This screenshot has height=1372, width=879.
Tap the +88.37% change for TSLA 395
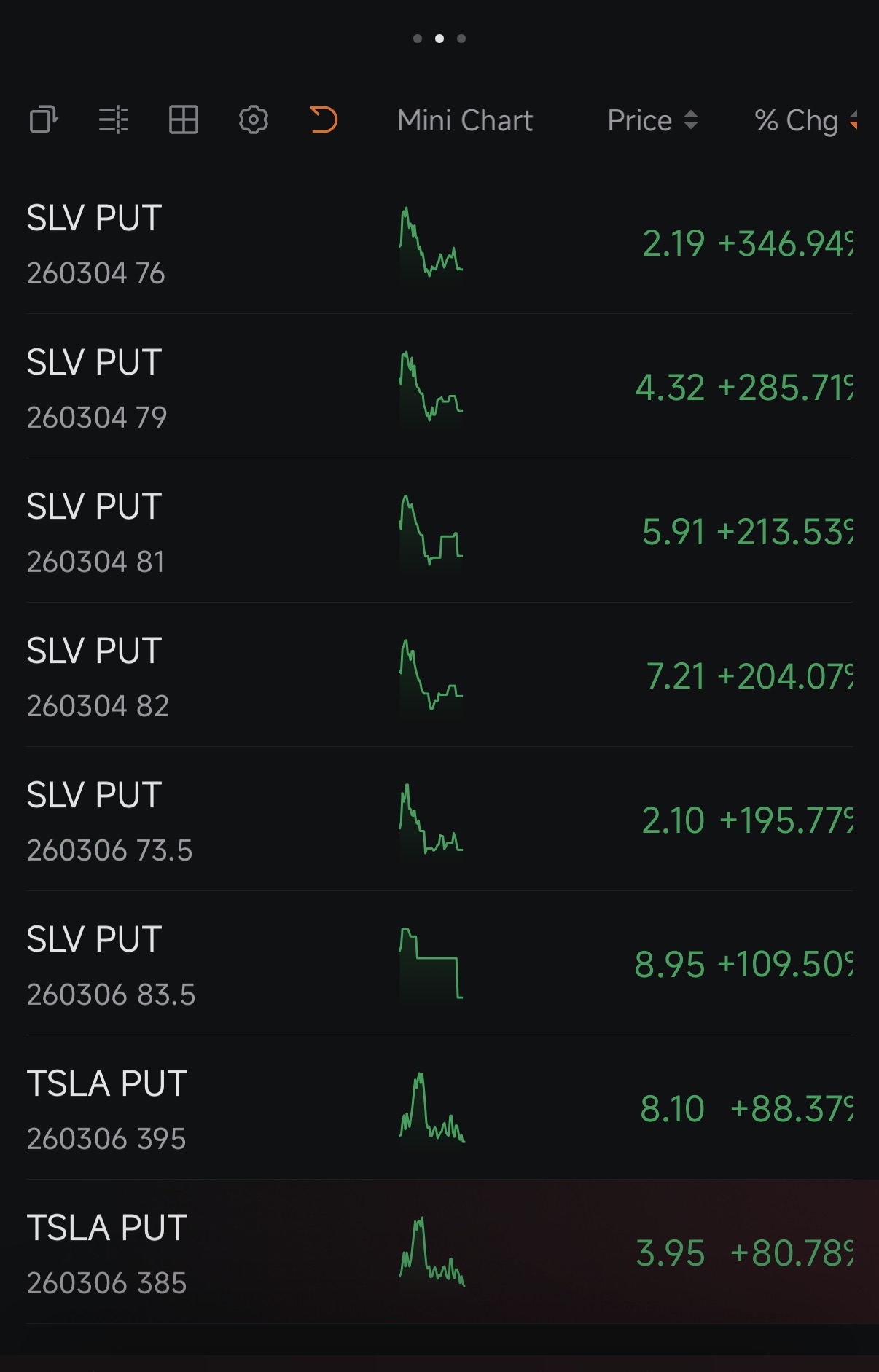792,1109
